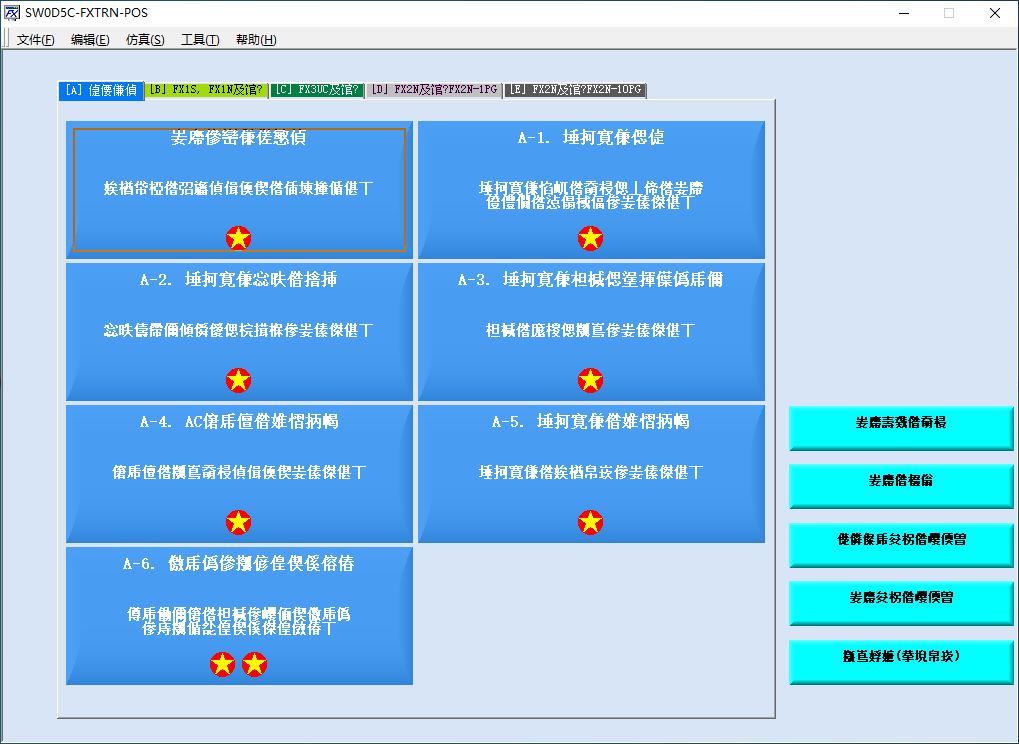Open the A-1 lesson tile title
This screenshot has height=744, width=1019.
tap(591, 138)
